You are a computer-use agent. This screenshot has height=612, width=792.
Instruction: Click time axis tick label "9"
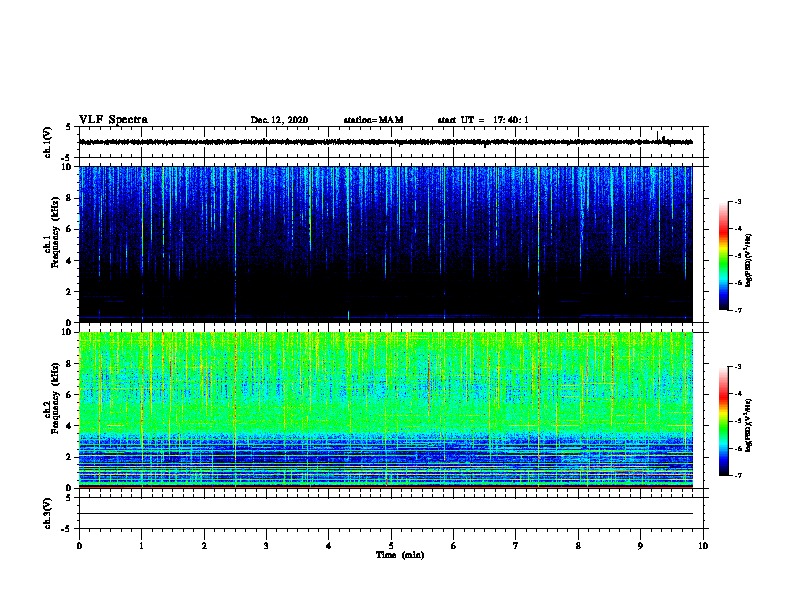[640, 545]
